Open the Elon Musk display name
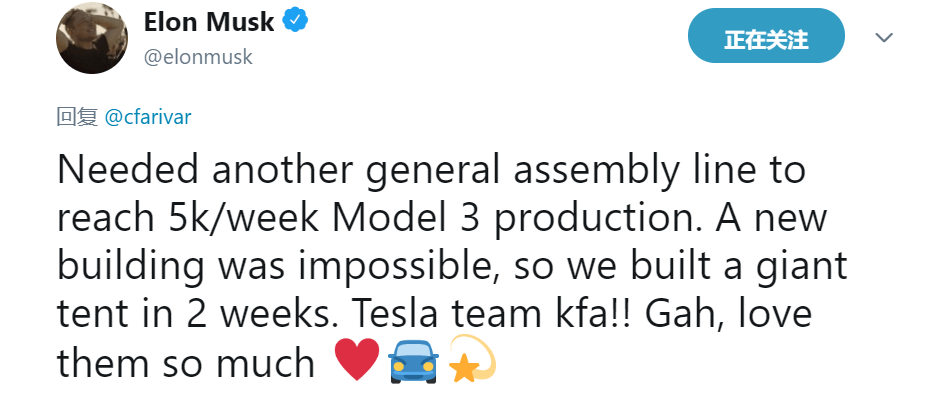Image resolution: width=950 pixels, height=397 pixels. coord(209,22)
